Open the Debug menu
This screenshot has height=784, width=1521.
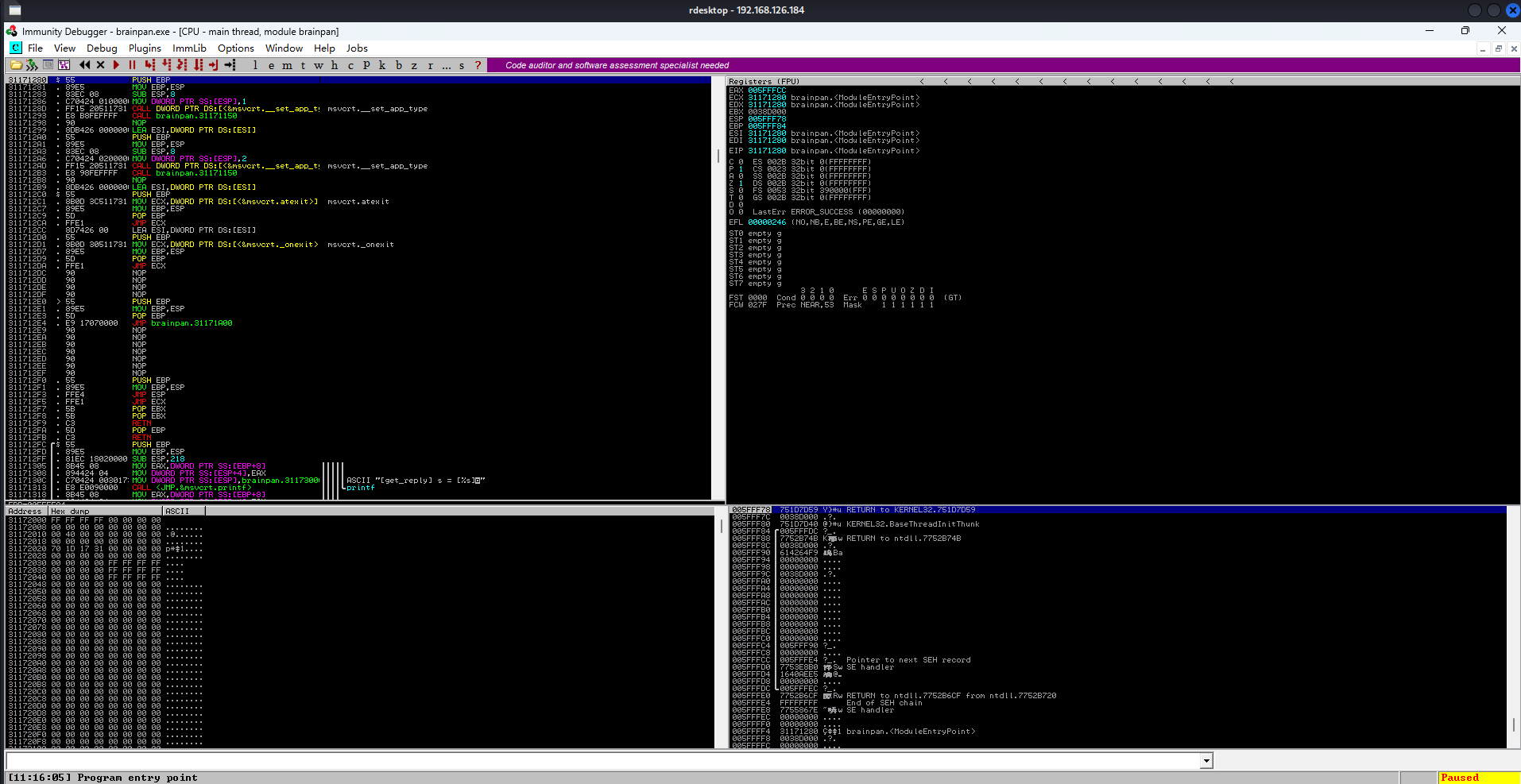102,48
